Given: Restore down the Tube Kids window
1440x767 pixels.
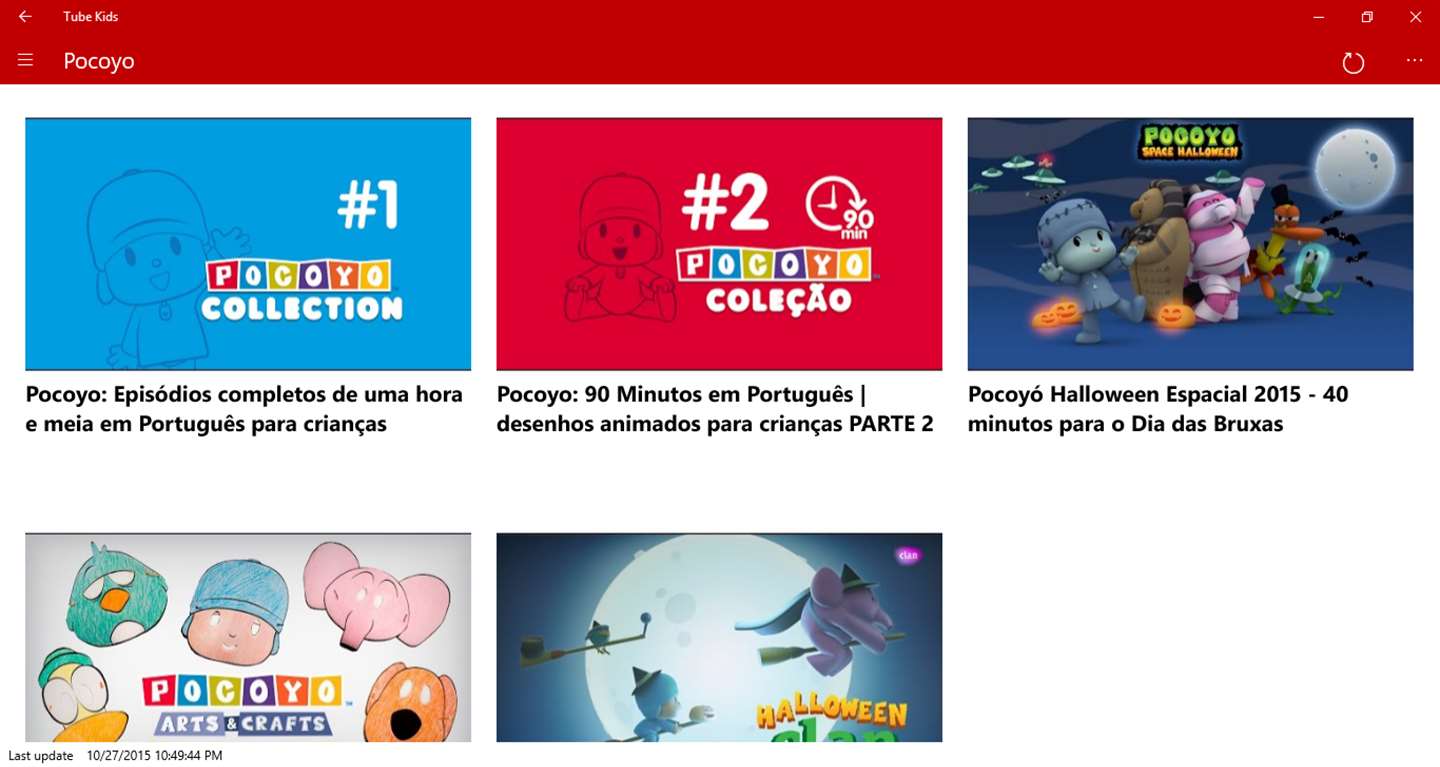Looking at the screenshot, I should (1367, 17).
